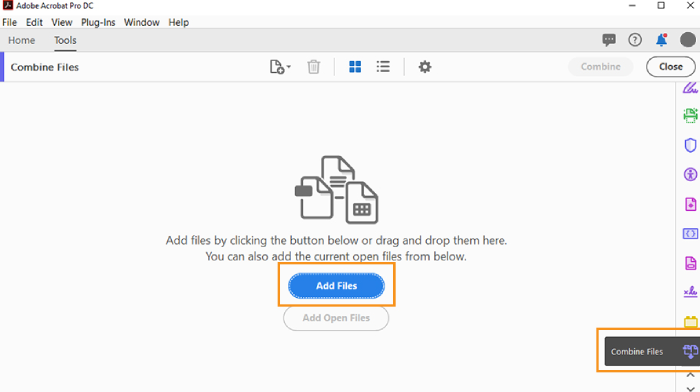Click the Help question mark icon
This screenshot has width=700, height=392.
635,40
